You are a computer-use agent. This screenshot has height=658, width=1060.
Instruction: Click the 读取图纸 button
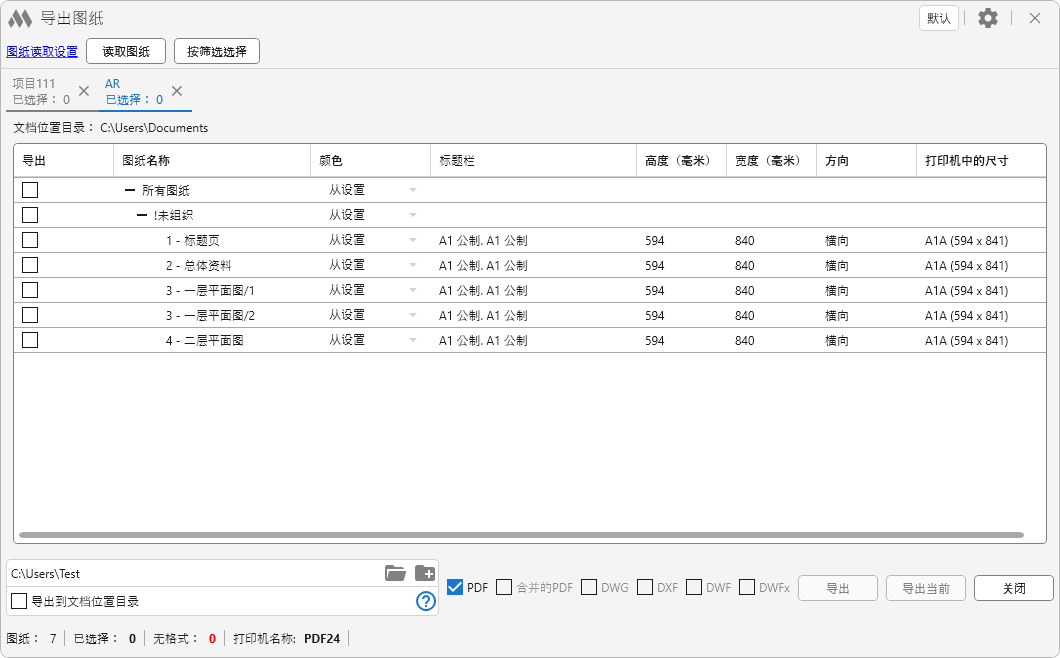point(126,51)
